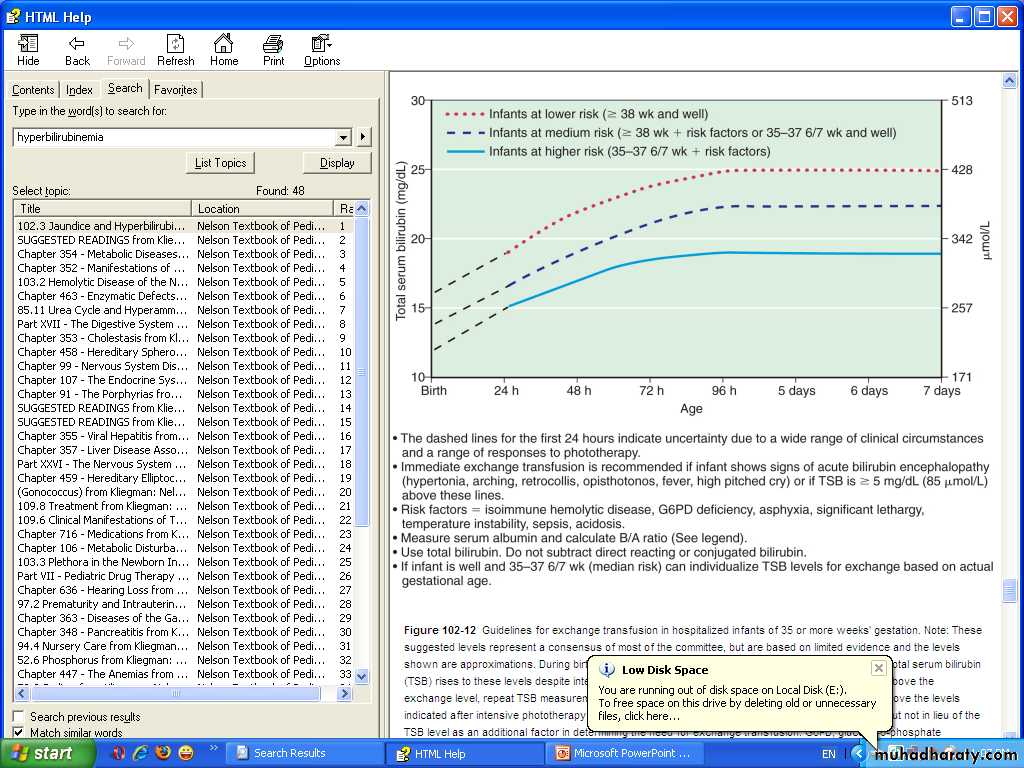1024x768 pixels.
Task: Open Internet Explorer from quick launch
Action: click(x=140, y=753)
